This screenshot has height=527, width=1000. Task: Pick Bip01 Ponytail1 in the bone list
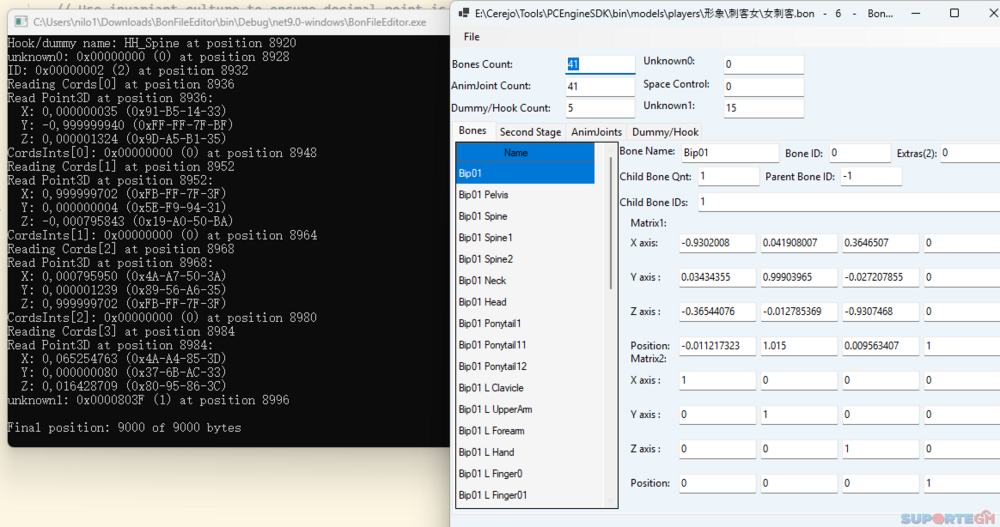coord(489,324)
